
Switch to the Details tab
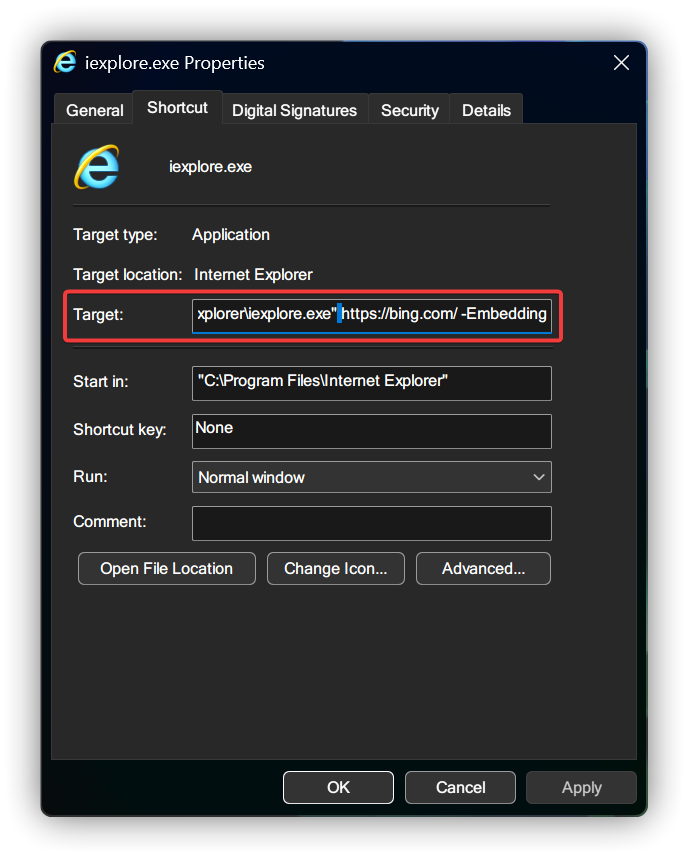(x=486, y=110)
